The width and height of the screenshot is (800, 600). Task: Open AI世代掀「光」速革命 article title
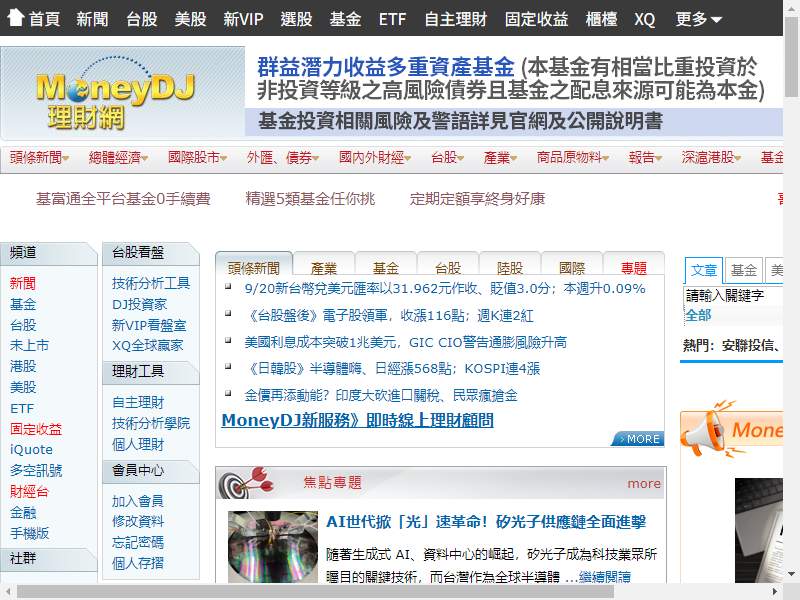coord(486,521)
